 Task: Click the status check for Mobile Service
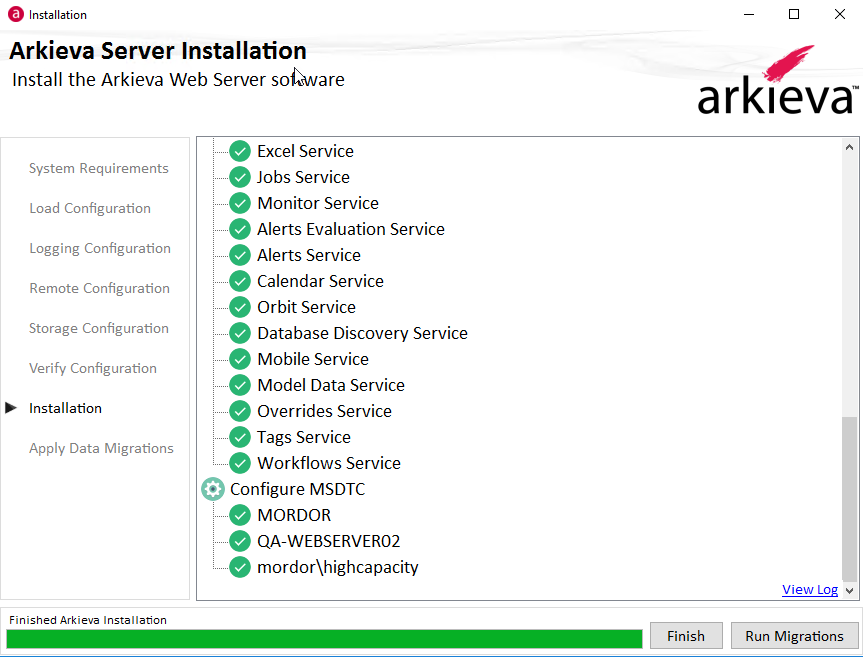coord(240,359)
